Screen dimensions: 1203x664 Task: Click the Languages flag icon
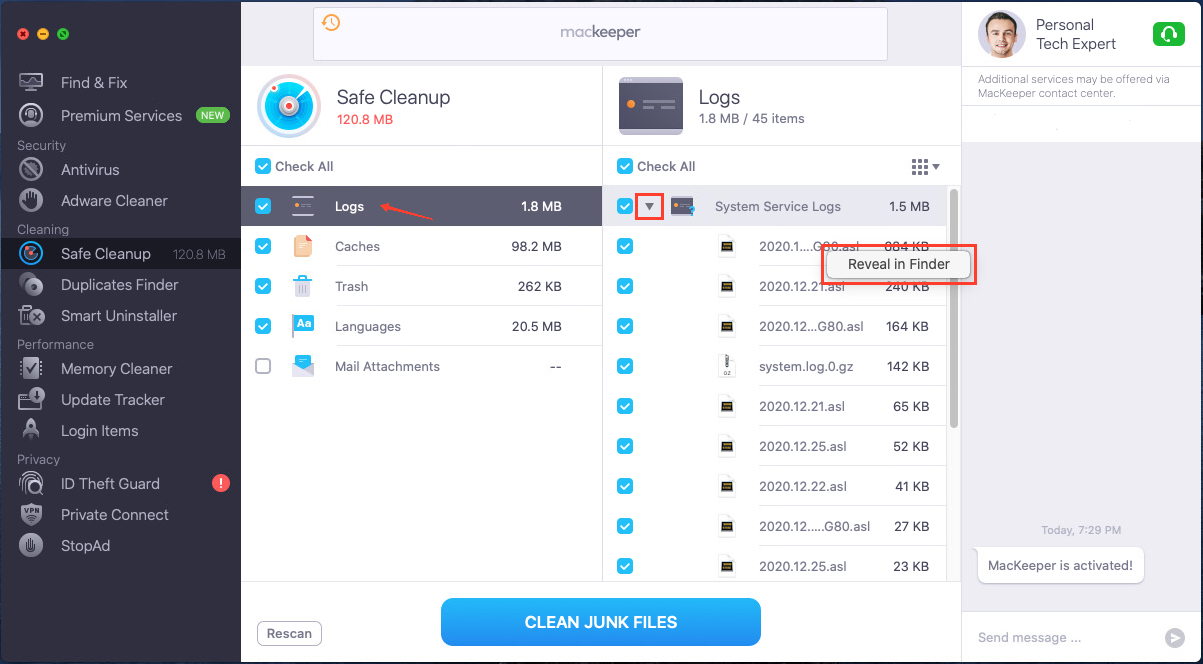pyautogui.click(x=303, y=326)
